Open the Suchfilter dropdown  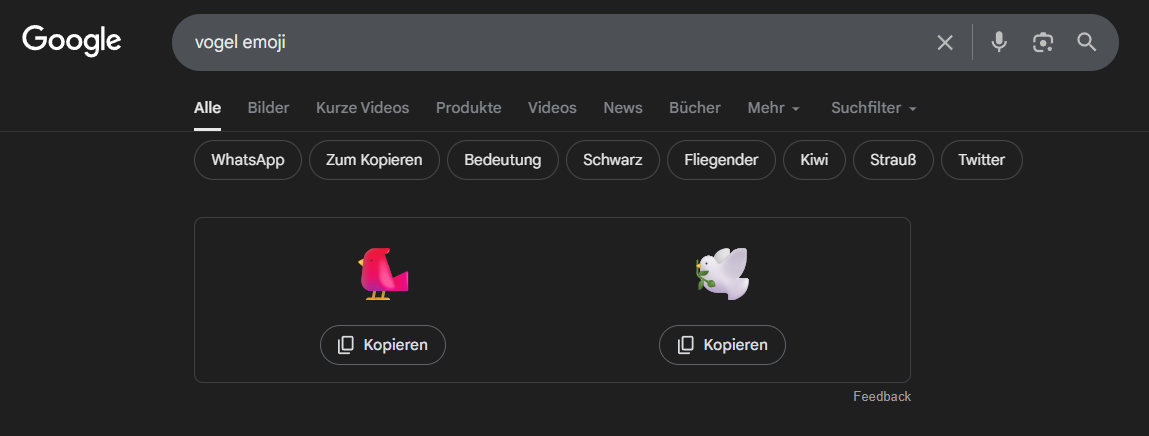pyautogui.click(x=873, y=108)
